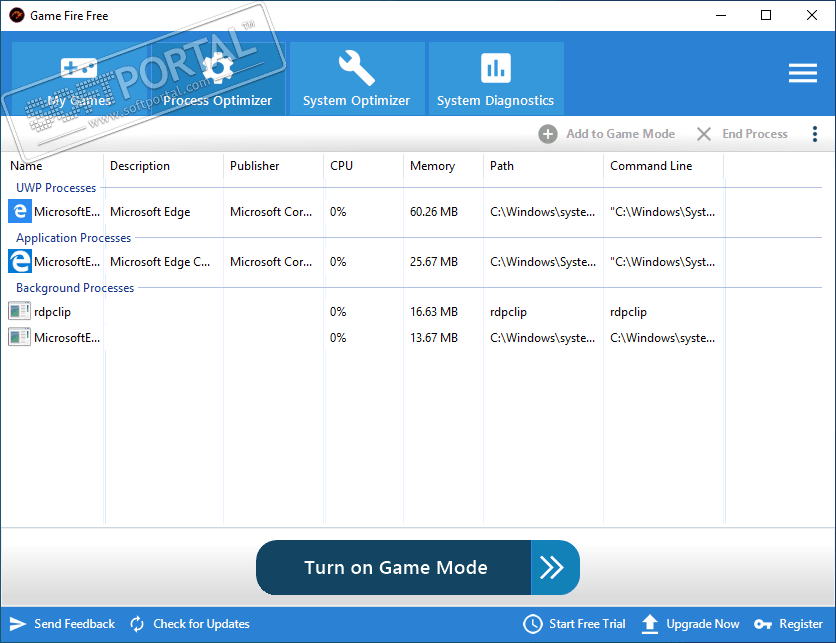
Task: Select the background MicrosoftE... process icon
Action: [19, 337]
